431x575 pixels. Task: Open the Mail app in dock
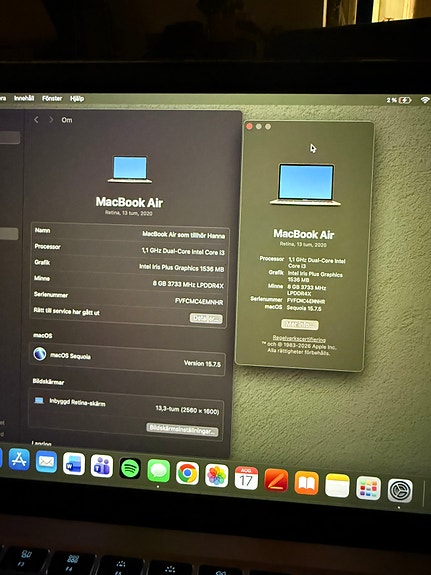point(46,462)
